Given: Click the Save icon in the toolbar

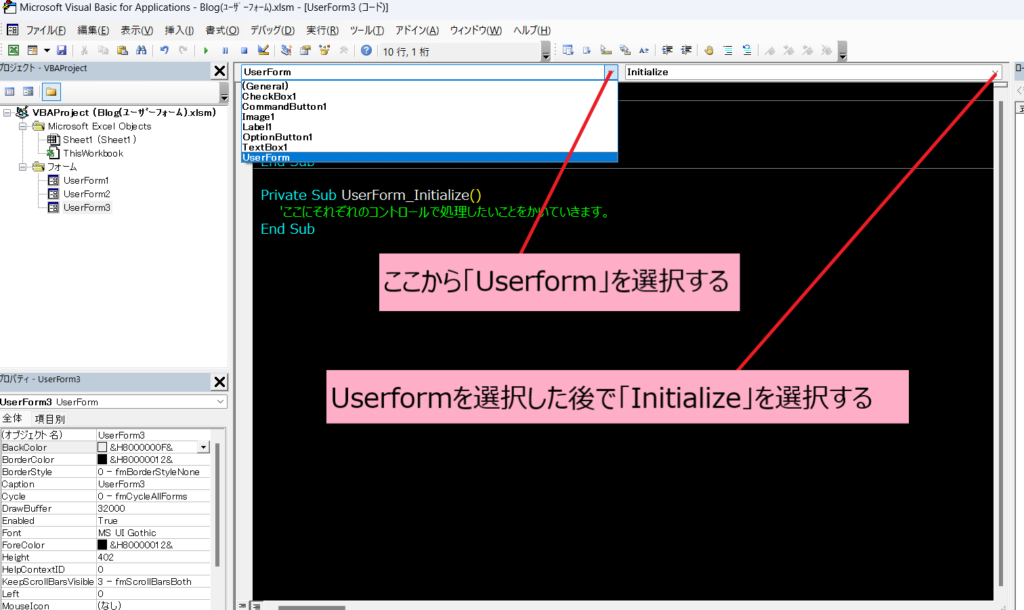Looking at the screenshot, I should (x=60, y=49).
